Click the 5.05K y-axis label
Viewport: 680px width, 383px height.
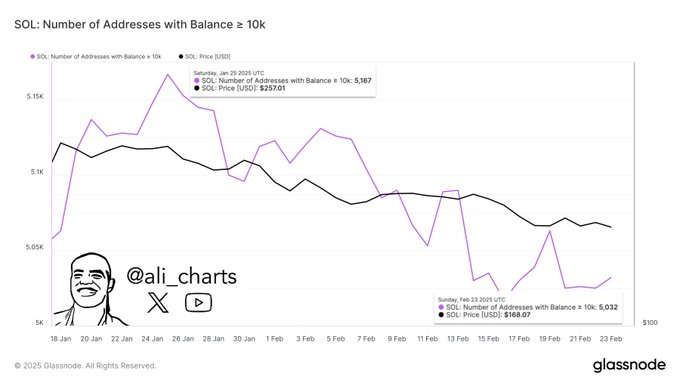pos(35,247)
